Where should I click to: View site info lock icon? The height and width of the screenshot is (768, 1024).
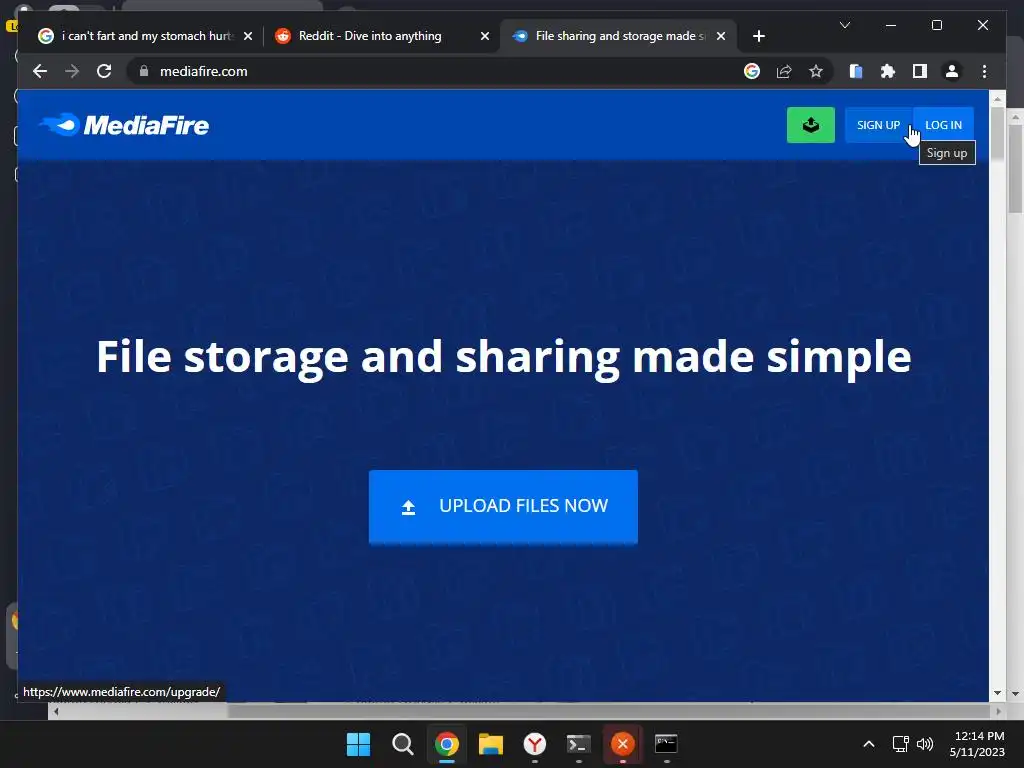point(144,71)
